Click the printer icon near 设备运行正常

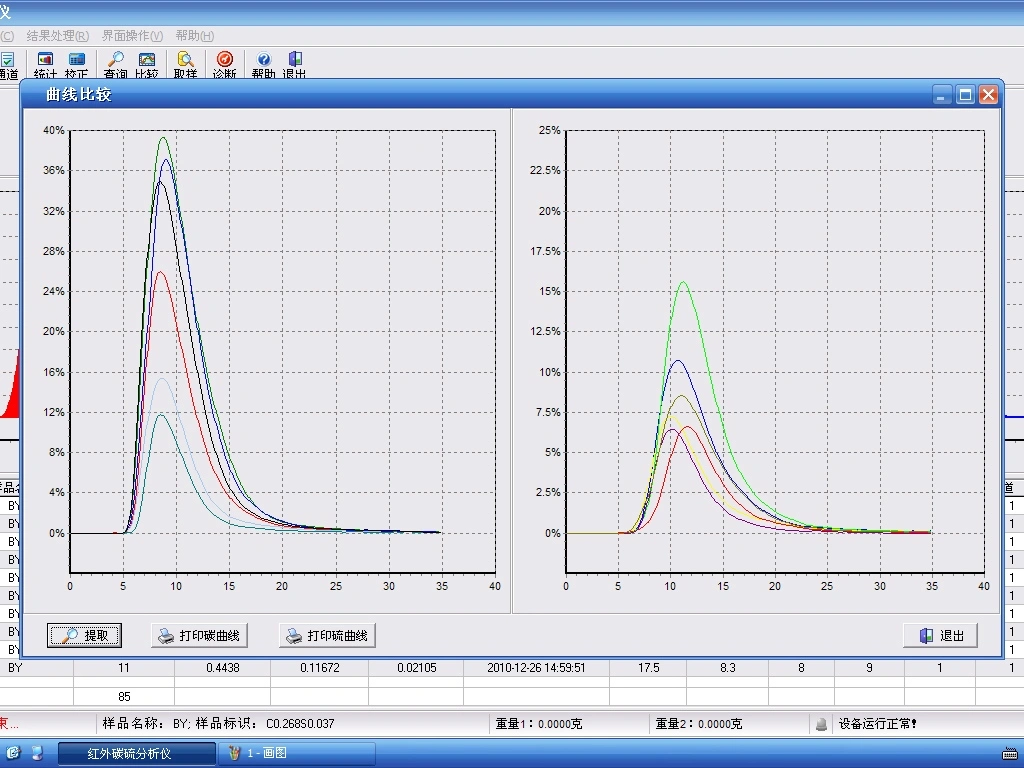click(821, 723)
